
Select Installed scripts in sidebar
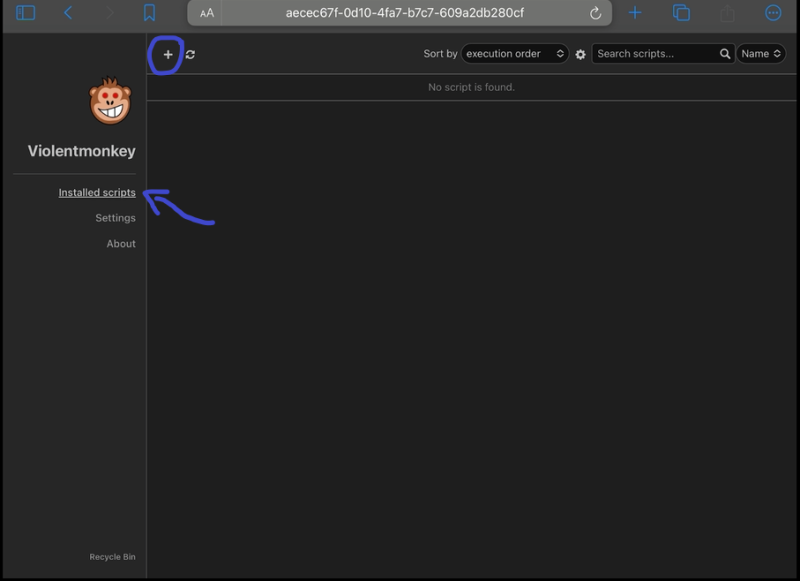[97, 193]
